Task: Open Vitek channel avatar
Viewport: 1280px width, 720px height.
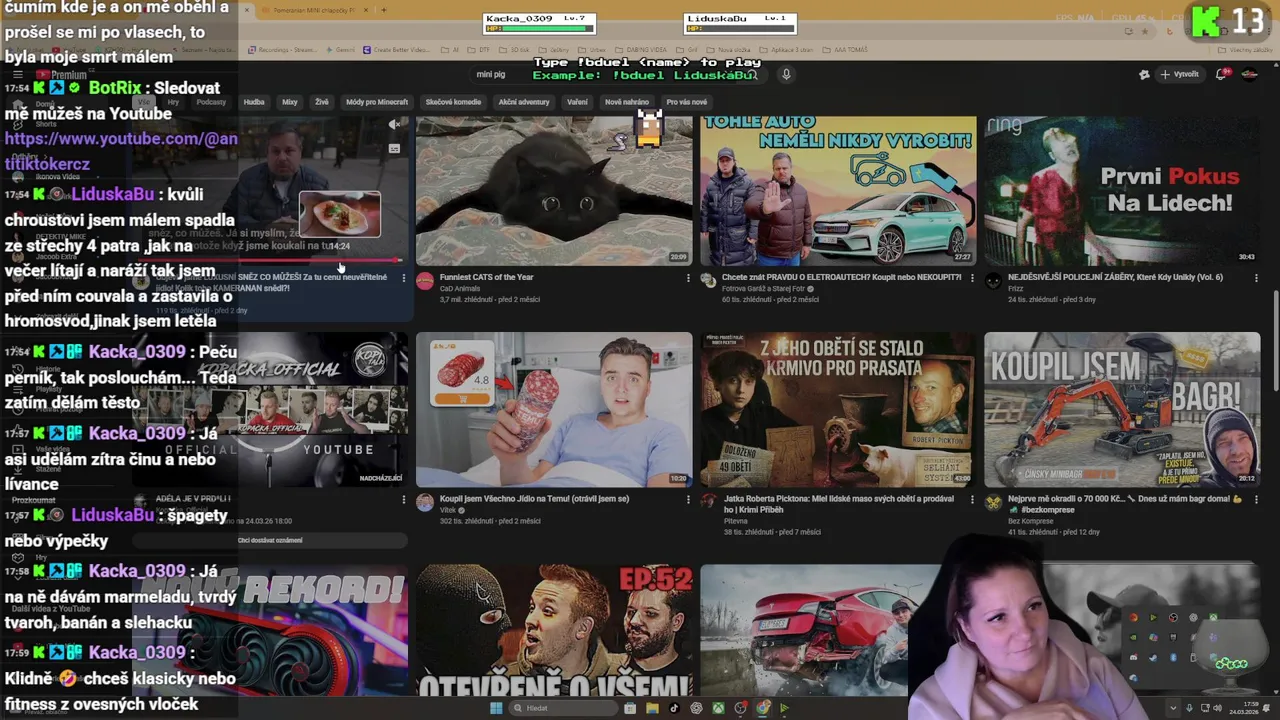Action: 425,502
